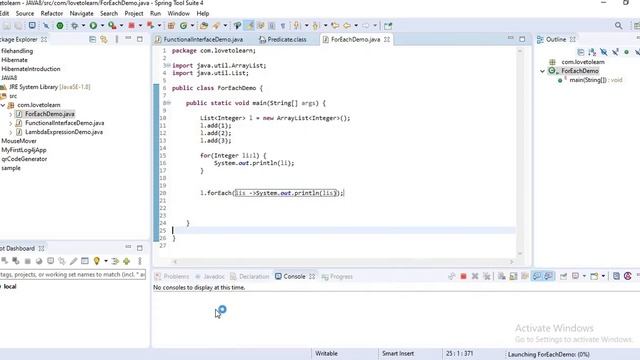The width and height of the screenshot is (640, 360).
Task: Select the qrCodeGenerator project
Action: pyautogui.click(x=24, y=159)
